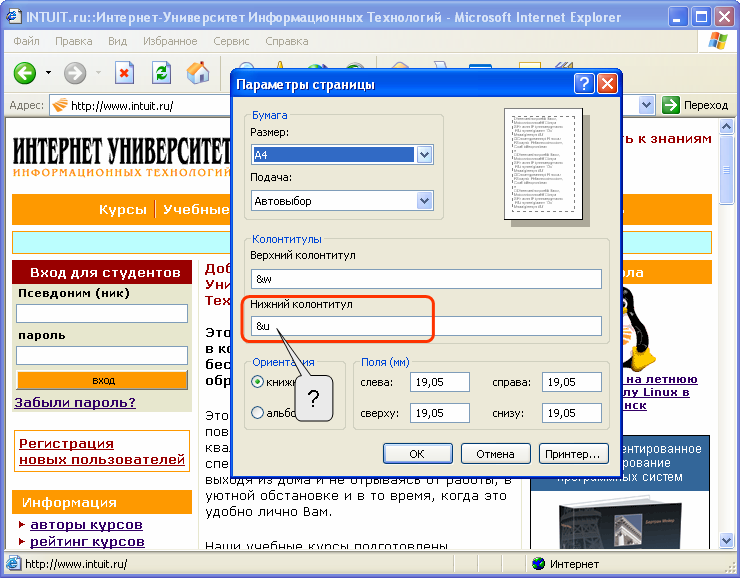Viewport: 740px width, 578px height.
Task: Click the Отмена button
Action: point(496,454)
